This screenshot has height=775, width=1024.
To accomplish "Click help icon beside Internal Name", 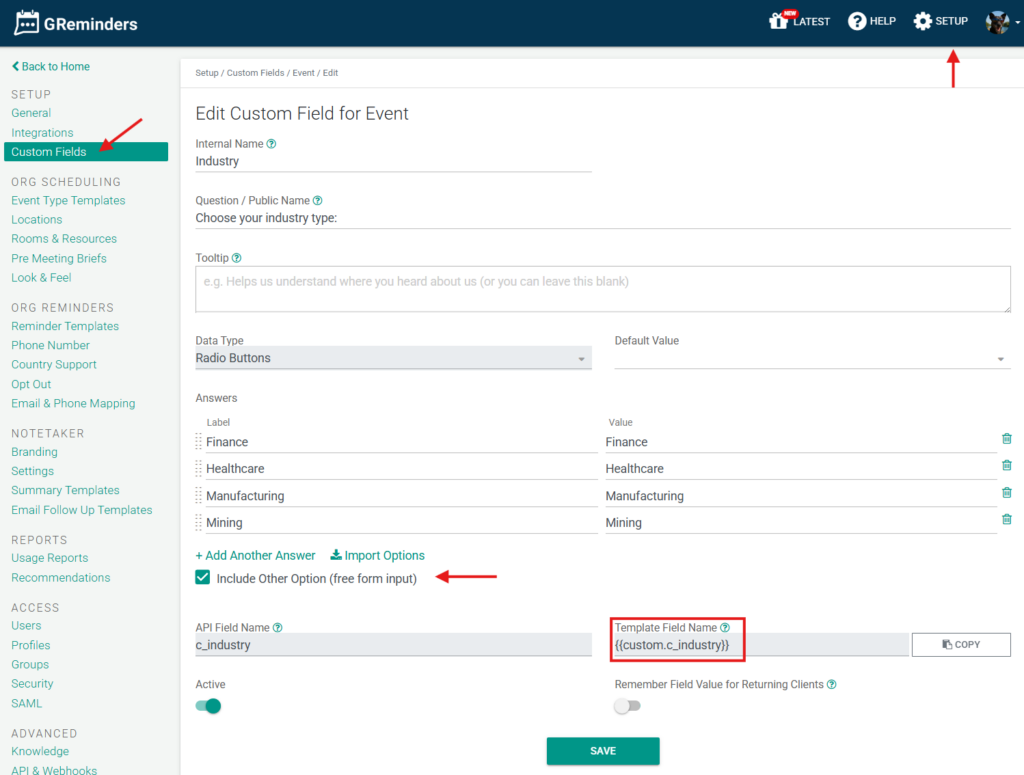I will pos(271,144).
